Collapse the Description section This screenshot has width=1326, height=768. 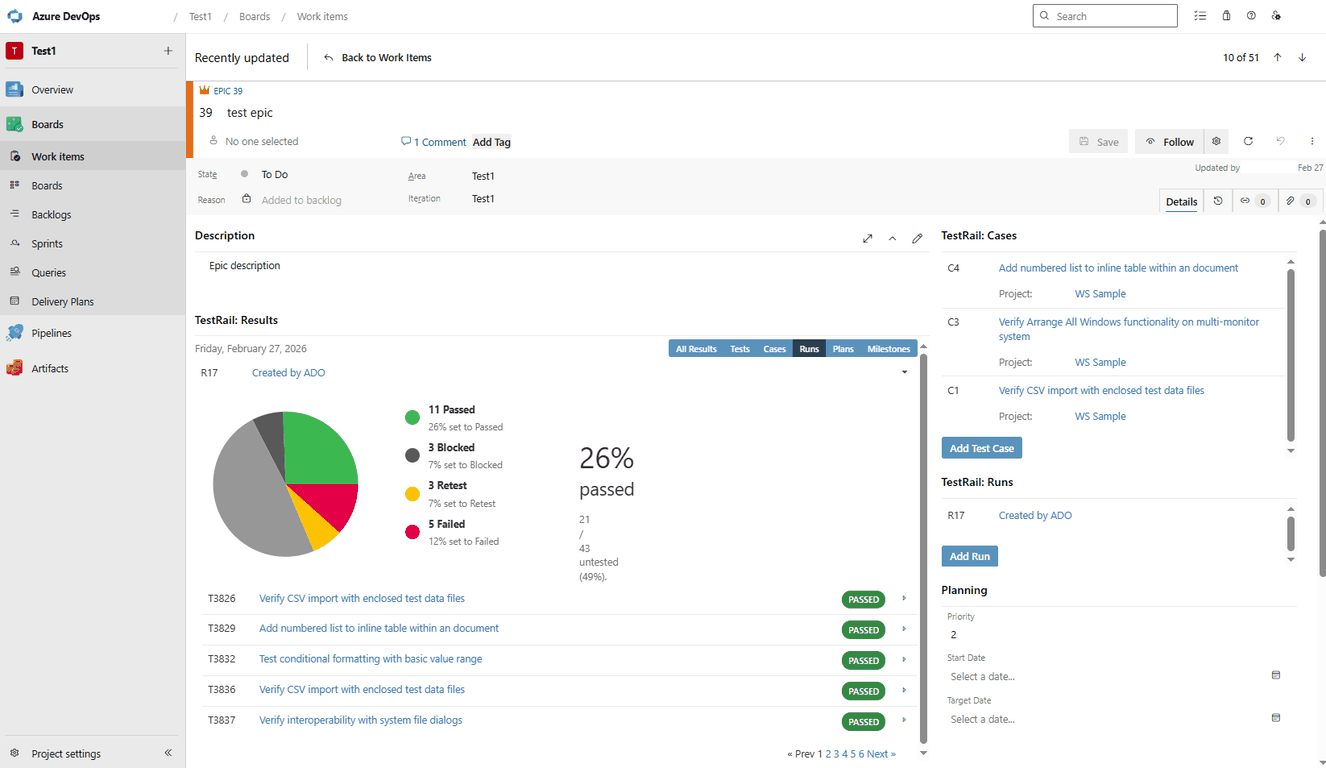click(x=892, y=238)
